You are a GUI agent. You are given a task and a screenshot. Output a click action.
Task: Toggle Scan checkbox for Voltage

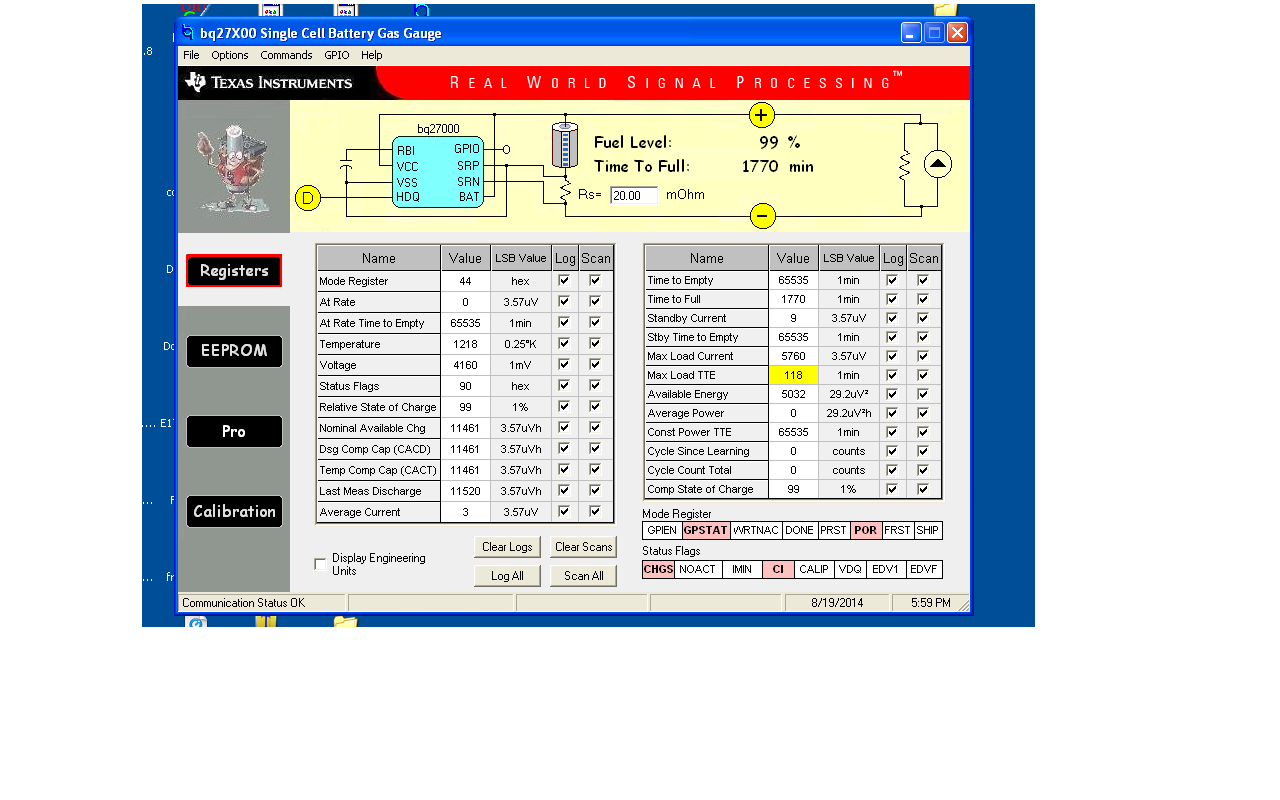coord(595,365)
